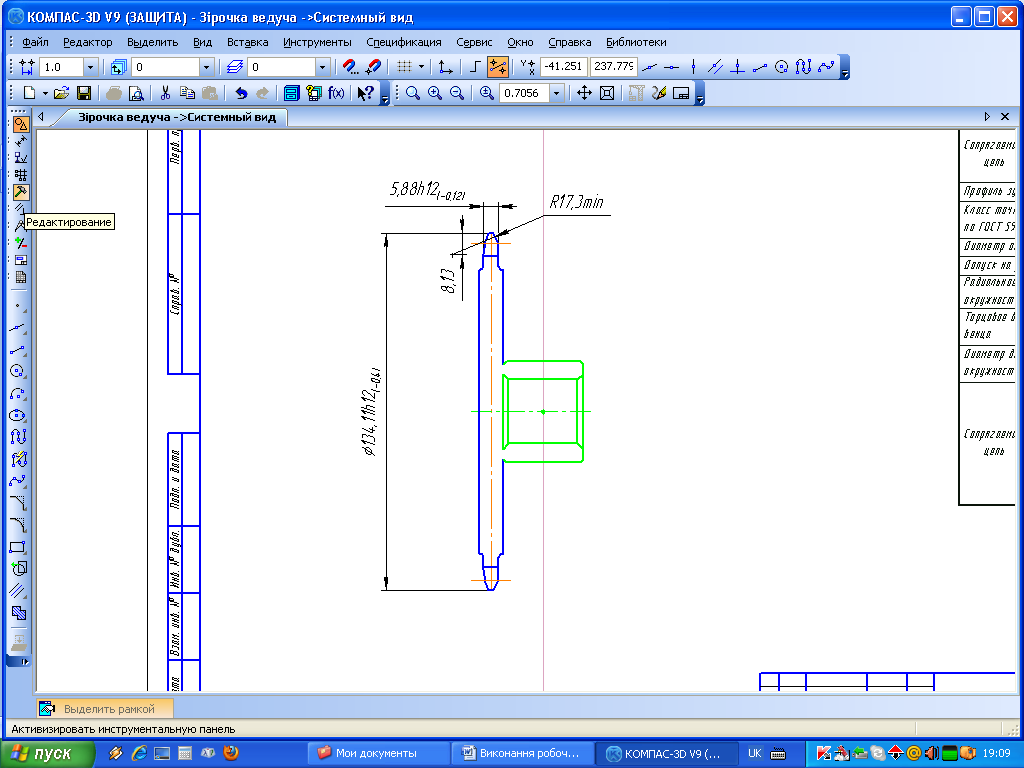
Task: Close the document tab with X
Action: [1005, 116]
